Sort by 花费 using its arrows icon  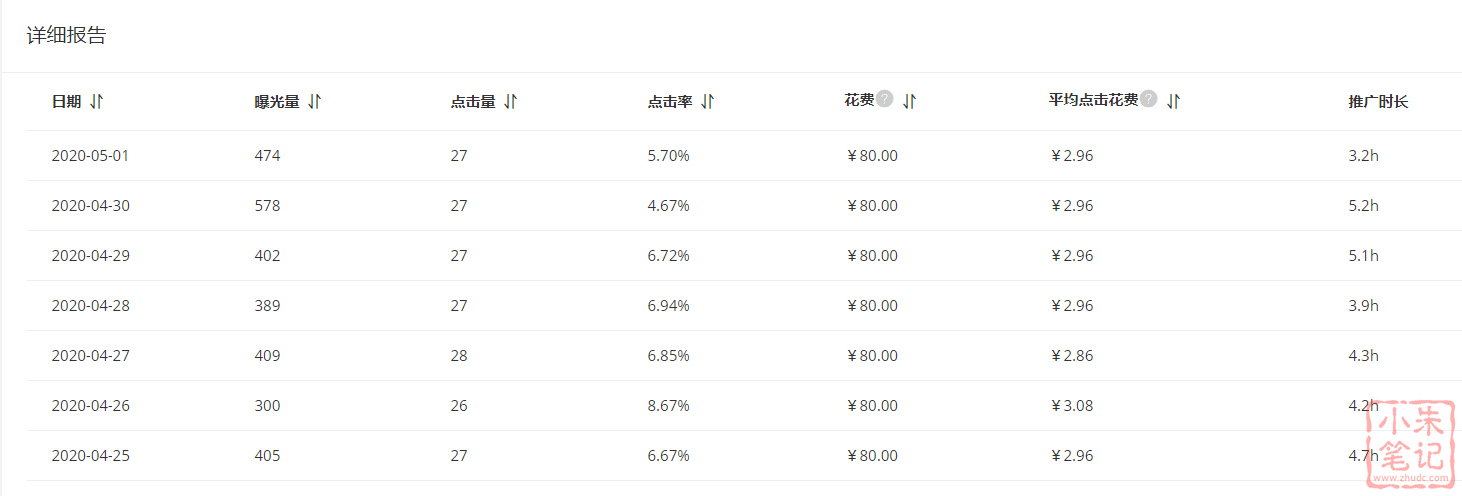coord(909,101)
